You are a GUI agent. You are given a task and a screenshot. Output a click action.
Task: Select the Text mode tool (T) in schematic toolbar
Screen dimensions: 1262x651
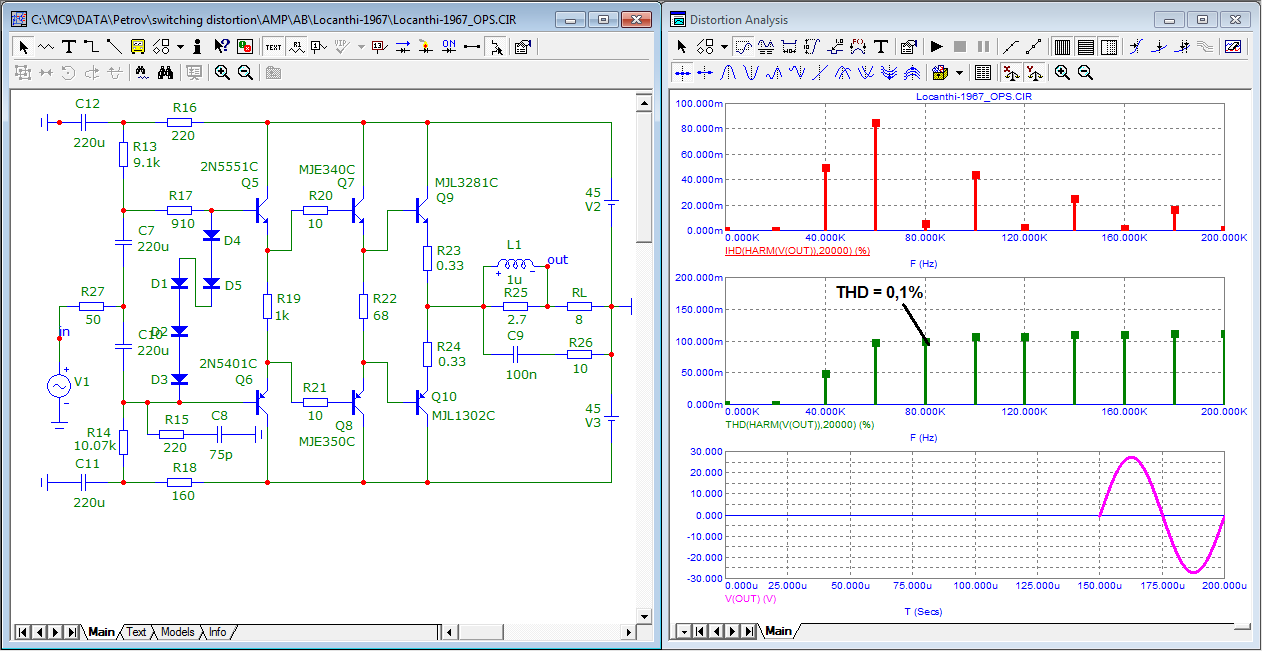point(69,46)
